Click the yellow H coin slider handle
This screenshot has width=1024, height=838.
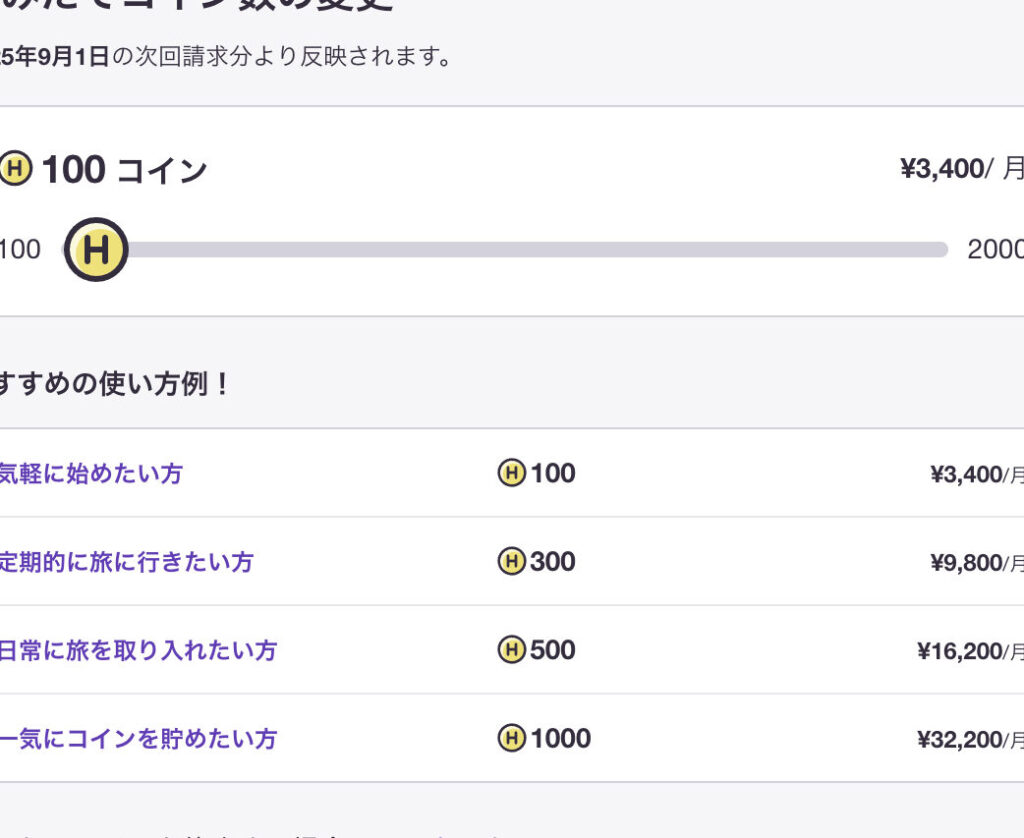96,249
